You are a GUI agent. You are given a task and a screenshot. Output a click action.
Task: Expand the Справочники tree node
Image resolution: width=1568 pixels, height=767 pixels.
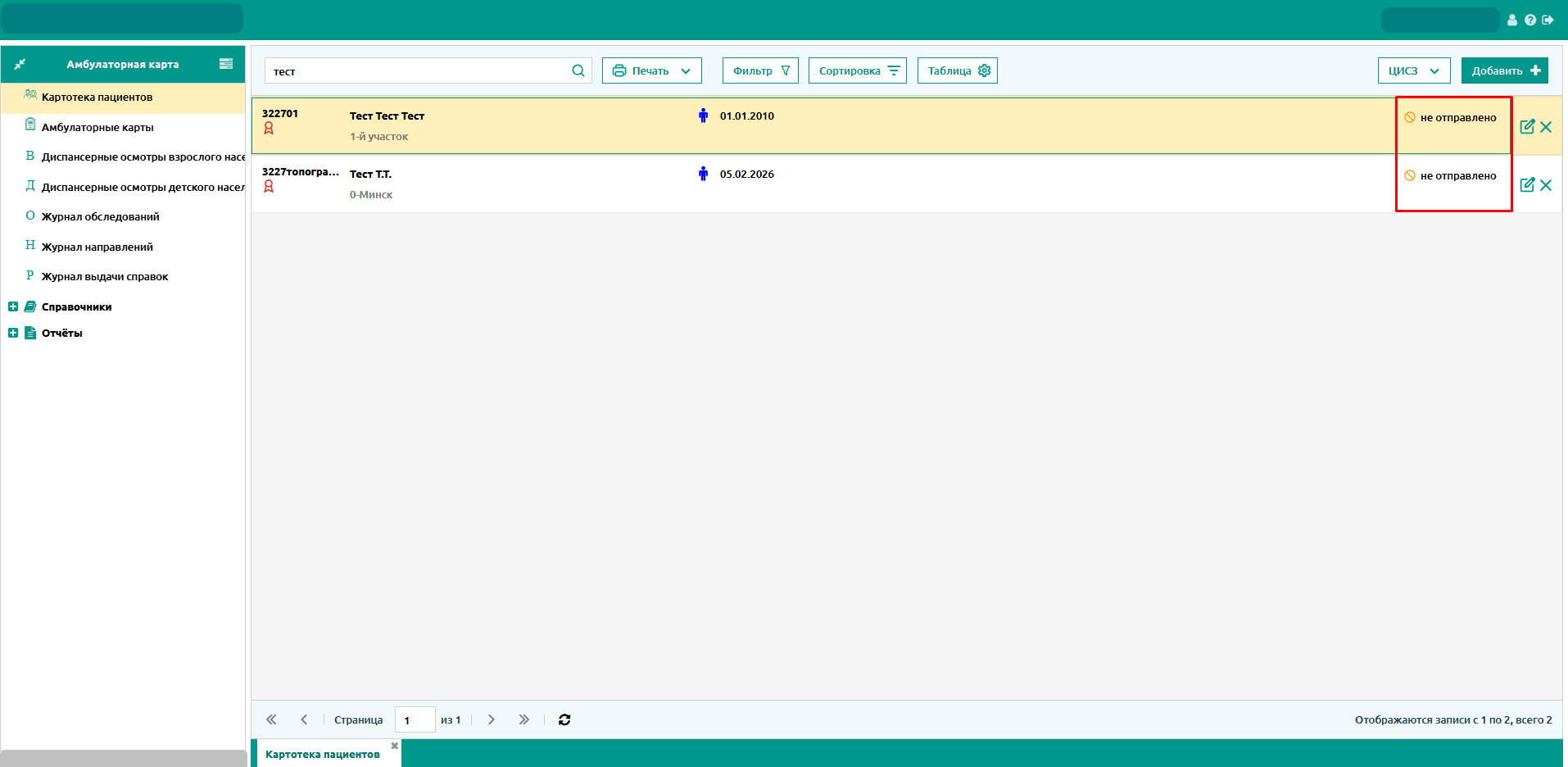coord(13,306)
